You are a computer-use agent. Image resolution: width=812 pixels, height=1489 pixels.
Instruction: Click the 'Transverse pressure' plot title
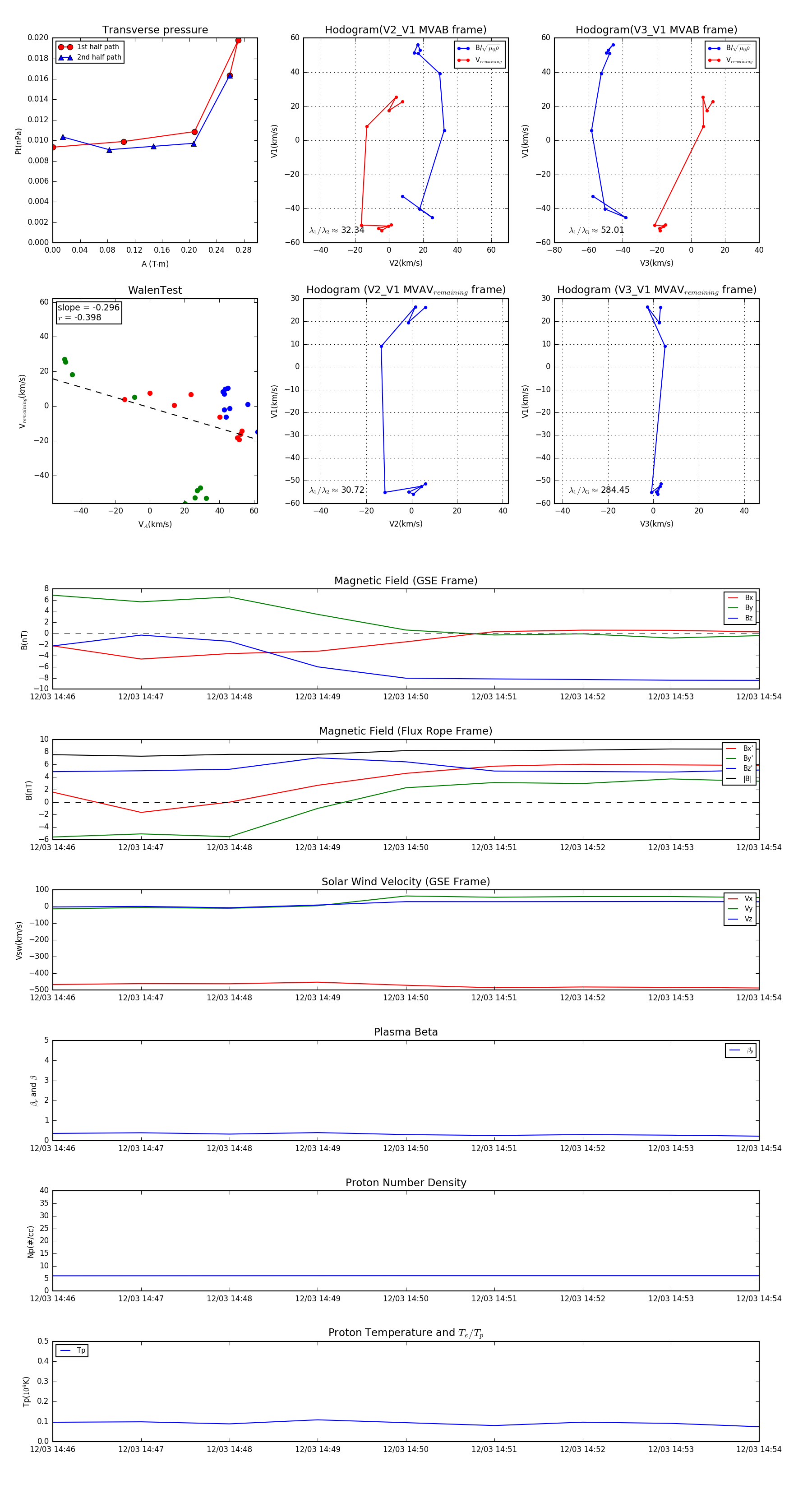[155, 30]
